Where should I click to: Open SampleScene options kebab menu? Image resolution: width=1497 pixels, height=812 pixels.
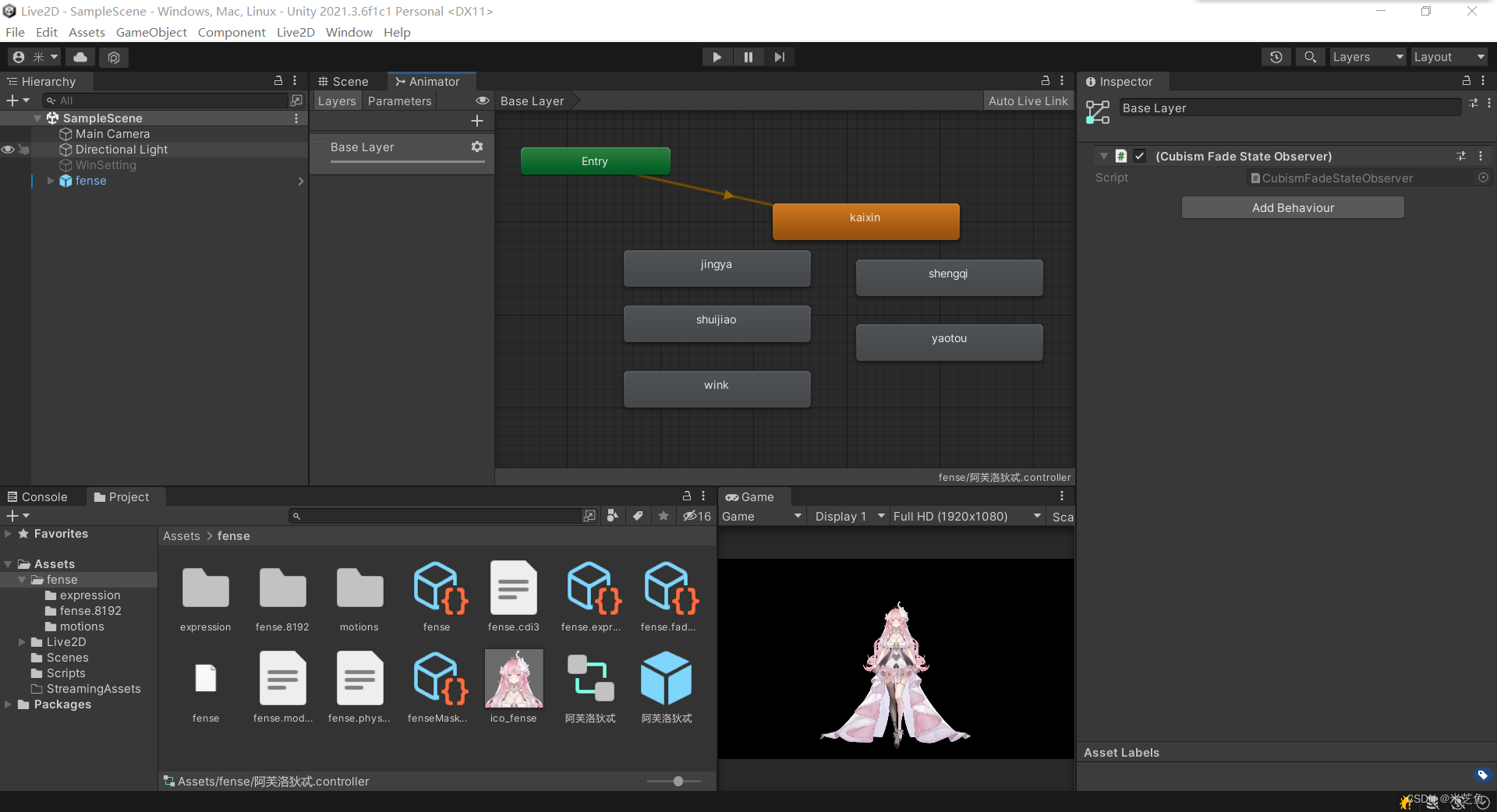coord(296,118)
